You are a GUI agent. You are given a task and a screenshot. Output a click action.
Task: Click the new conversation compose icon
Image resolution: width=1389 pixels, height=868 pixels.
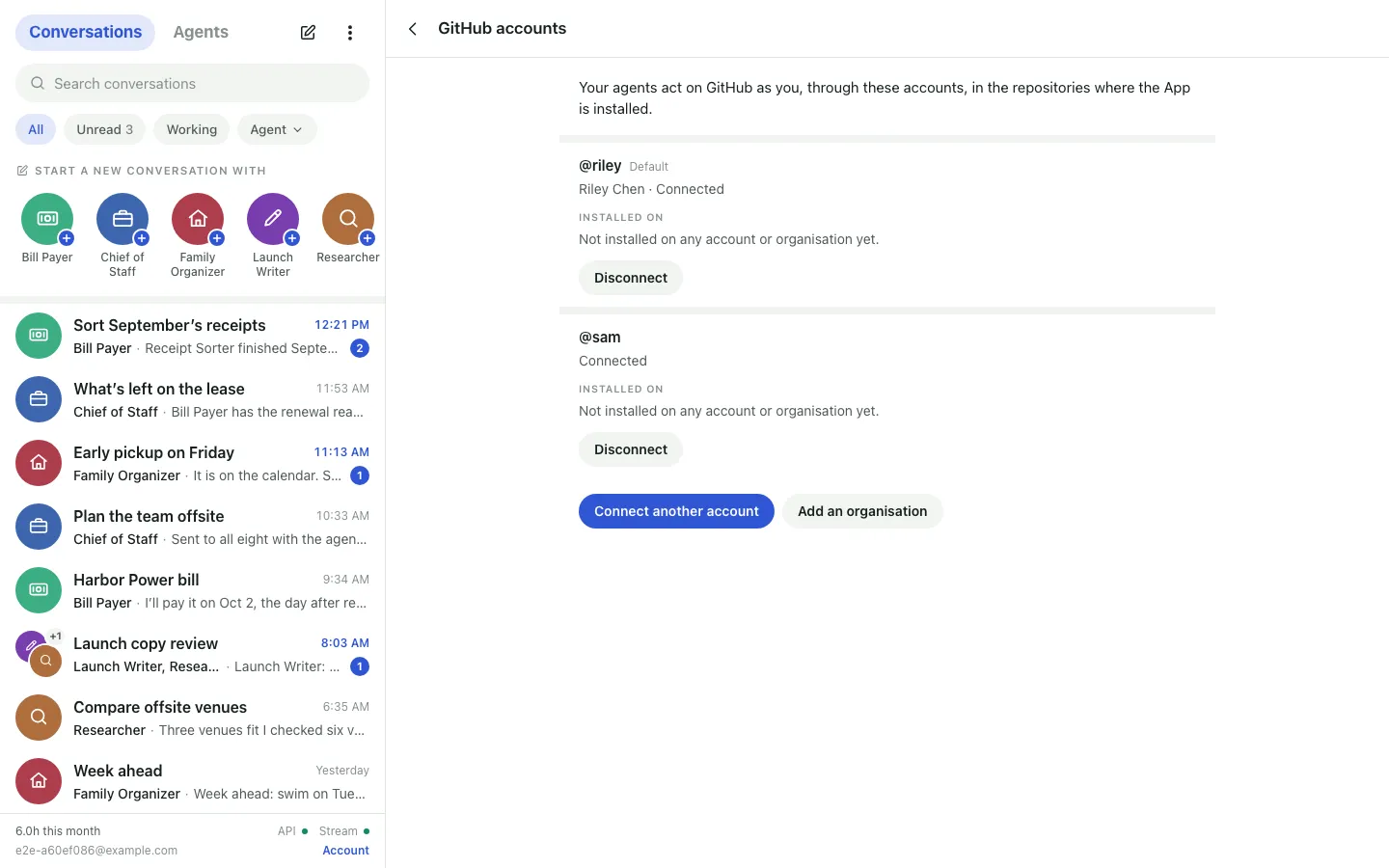[308, 33]
